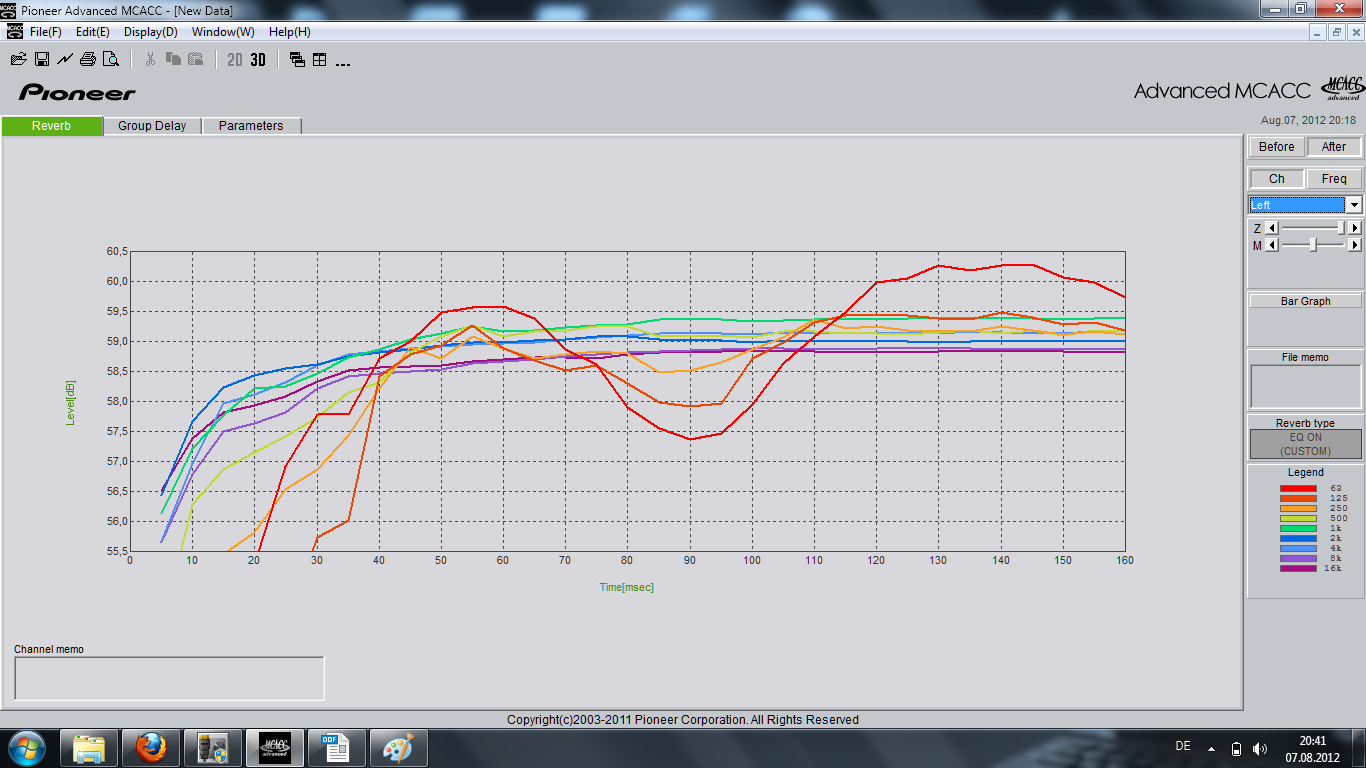Image resolution: width=1366 pixels, height=768 pixels.
Task: Click the M slider handle
Action: click(1313, 245)
